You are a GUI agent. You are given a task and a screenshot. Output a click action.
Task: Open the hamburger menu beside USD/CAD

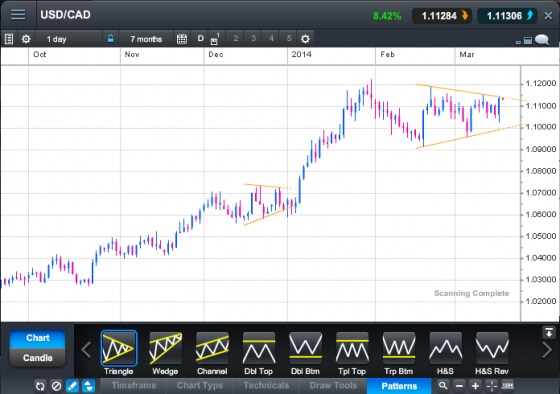click(x=18, y=15)
